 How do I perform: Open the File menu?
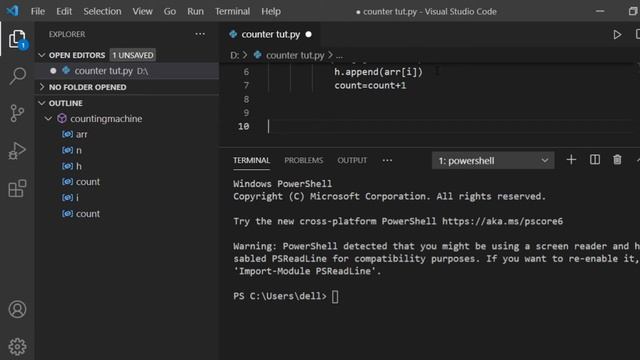tap(38, 11)
